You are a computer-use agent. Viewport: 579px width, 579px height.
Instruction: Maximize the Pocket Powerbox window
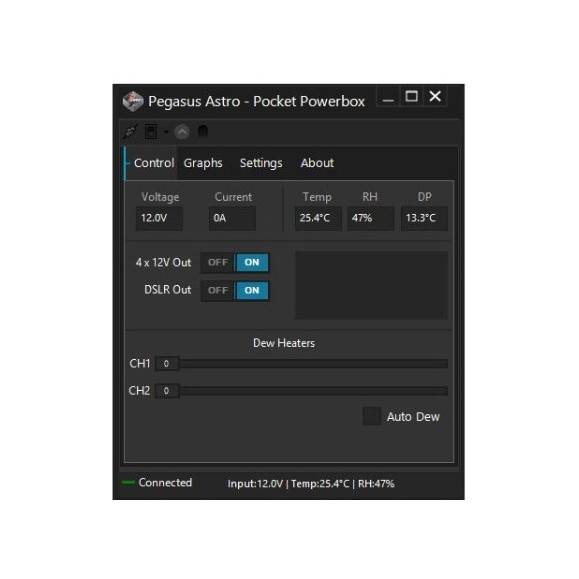coord(411,97)
